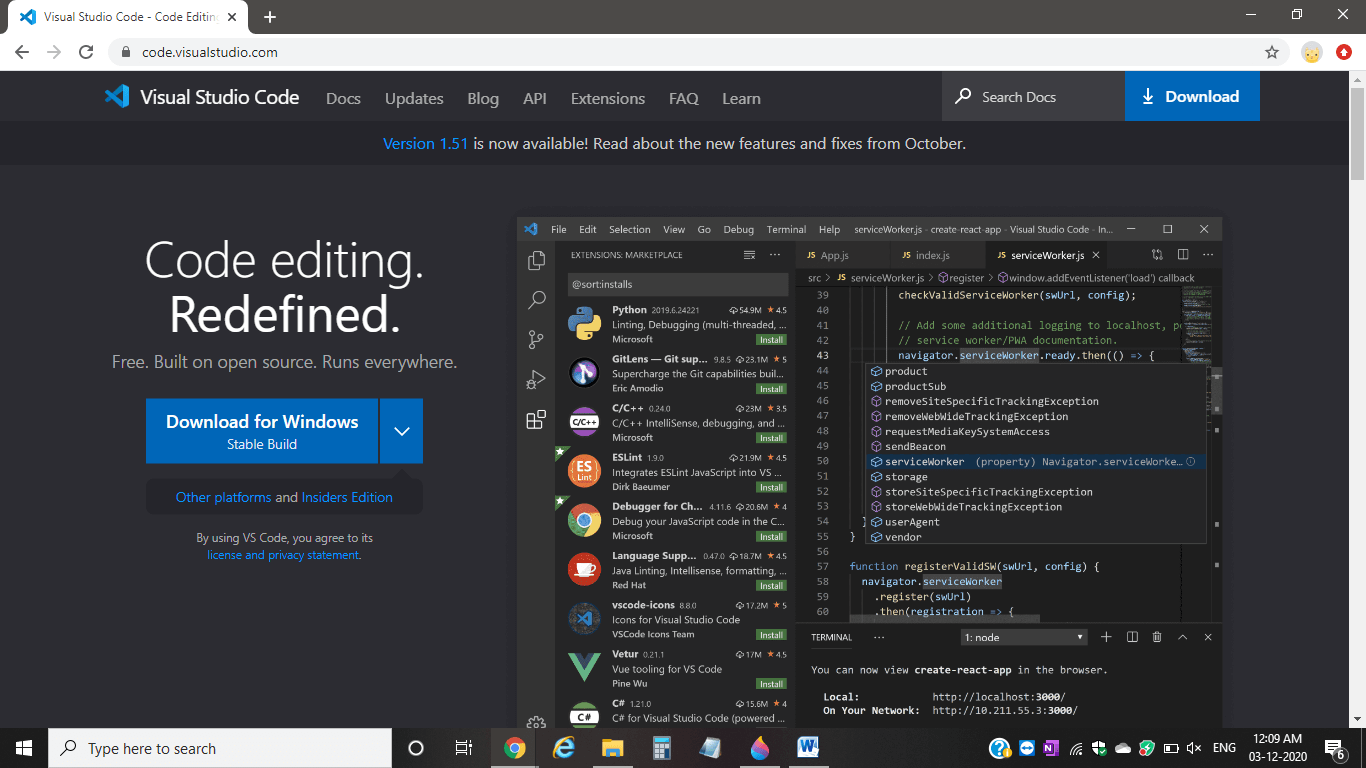
Task: Open the ellipsis menu beside the Terminal label
Action: (879, 637)
